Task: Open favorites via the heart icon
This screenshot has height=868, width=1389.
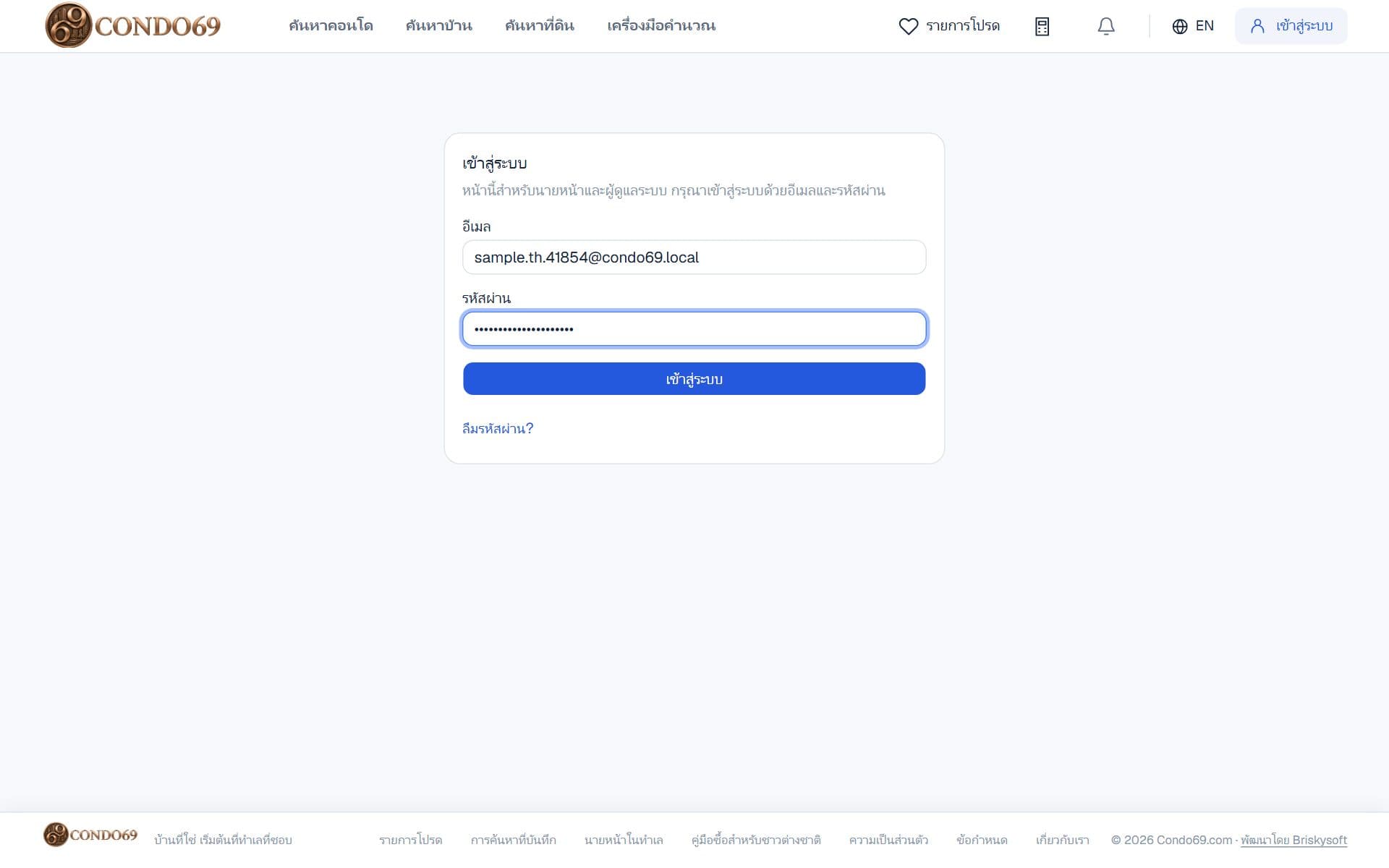Action: tap(908, 26)
